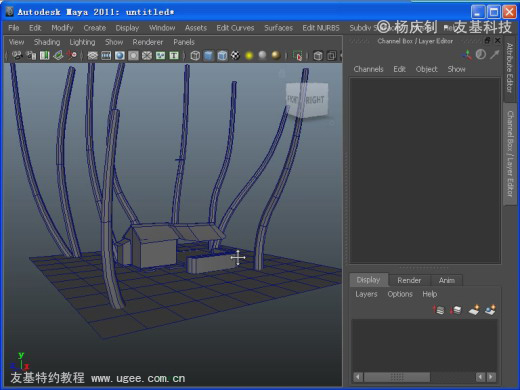Toggle the Gate Mask icon
Screen dimensions: 520x390
click(133, 55)
